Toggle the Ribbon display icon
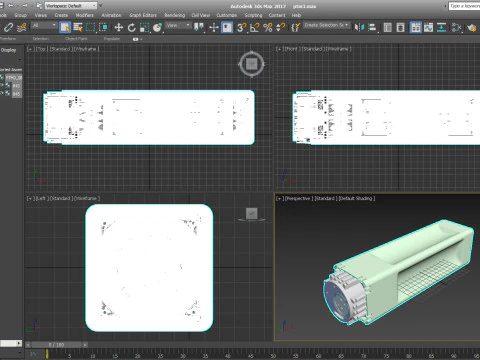 415,27
